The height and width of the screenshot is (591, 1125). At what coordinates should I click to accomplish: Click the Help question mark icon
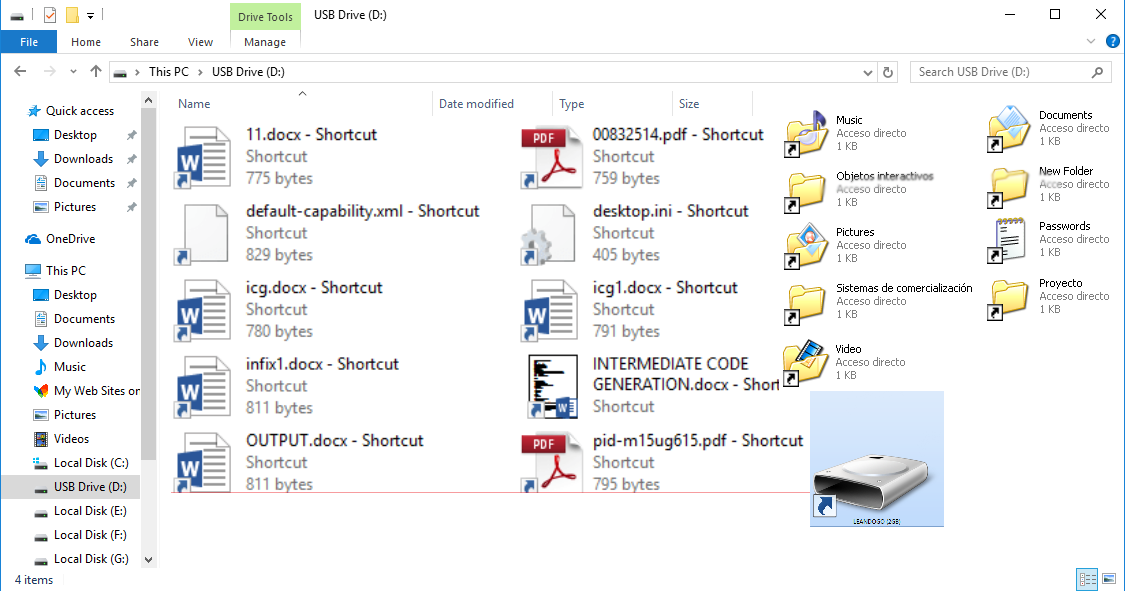(x=1113, y=41)
